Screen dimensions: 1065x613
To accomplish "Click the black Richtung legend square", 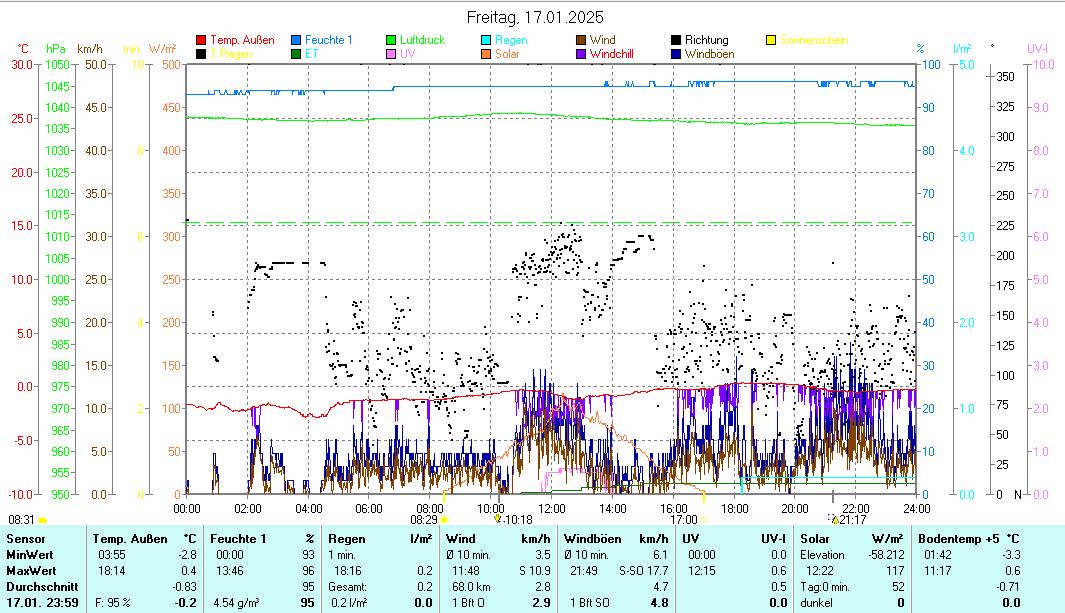I will [x=677, y=40].
